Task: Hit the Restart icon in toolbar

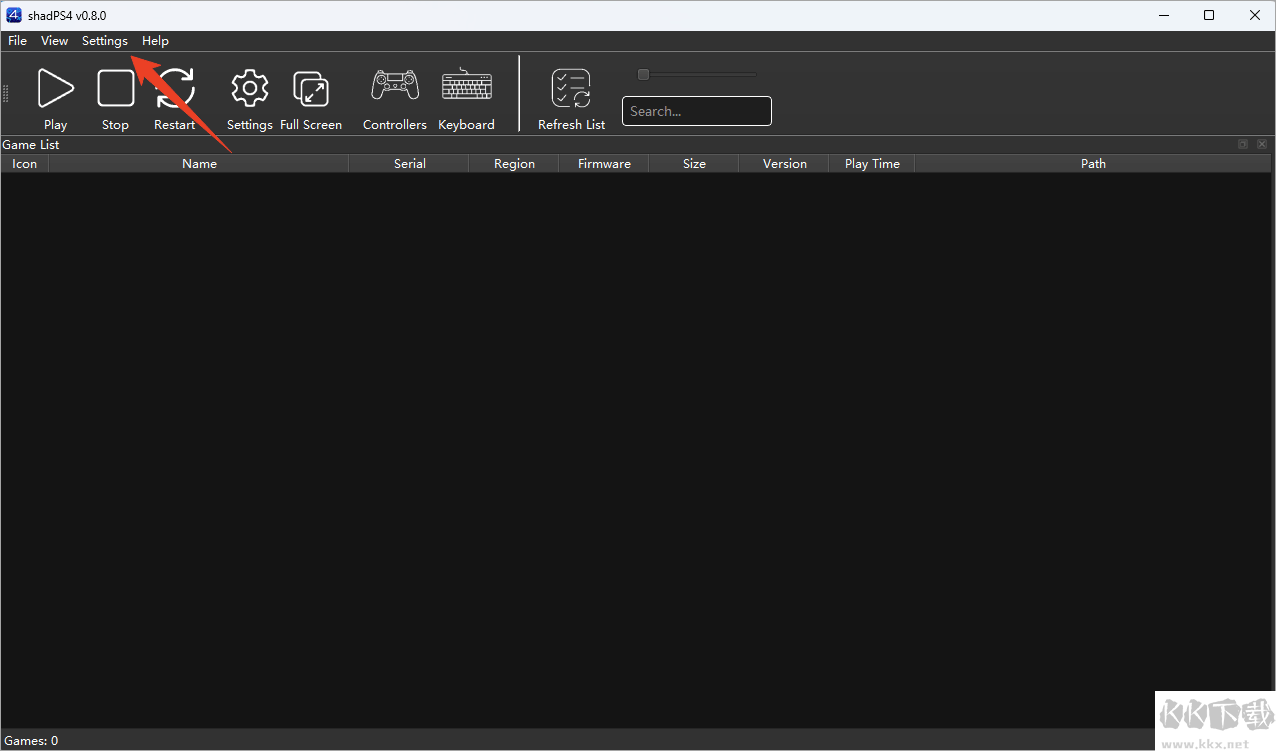Action: pyautogui.click(x=176, y=89)
